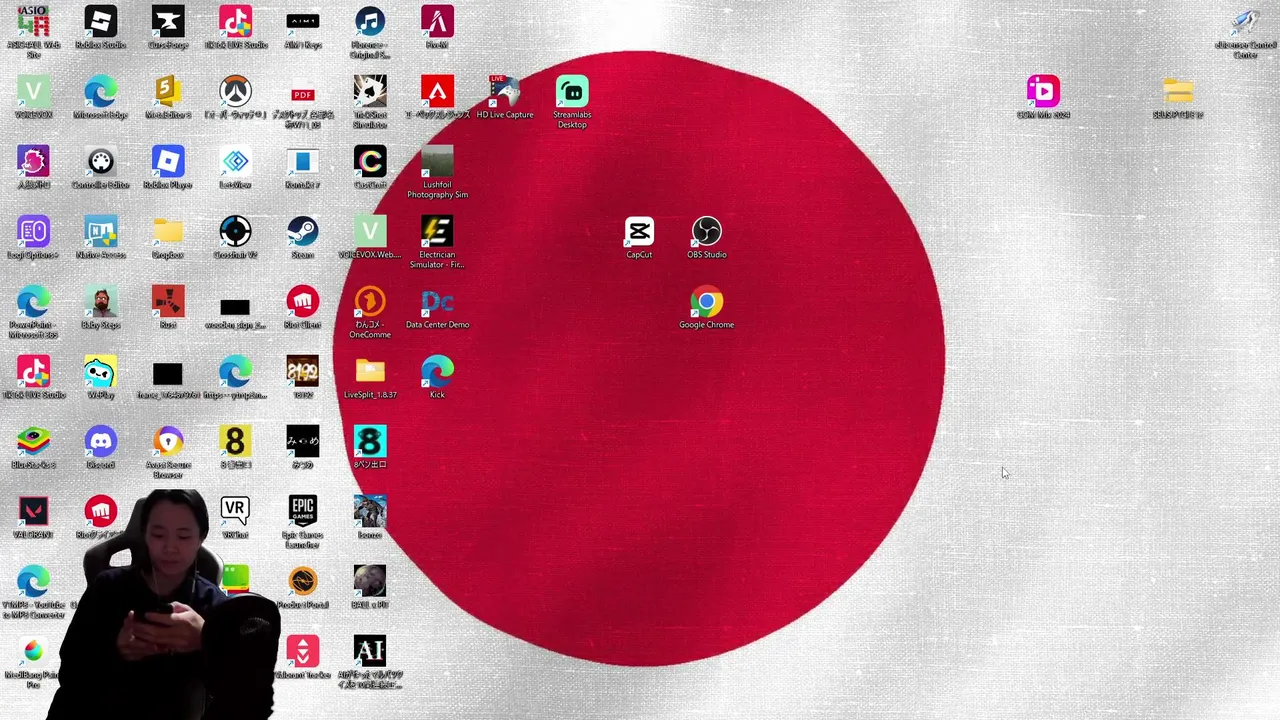Launch Avast Secure Browser icon
Screen dimensions: 1280x720
coord(168,442)
